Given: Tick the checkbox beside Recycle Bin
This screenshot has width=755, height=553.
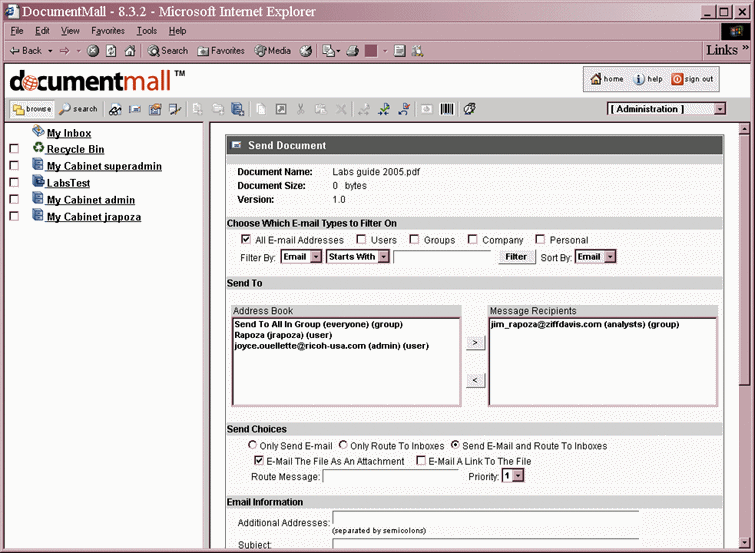Looking at the screenshot, I should pyautogui.click(x=14, y=149).
